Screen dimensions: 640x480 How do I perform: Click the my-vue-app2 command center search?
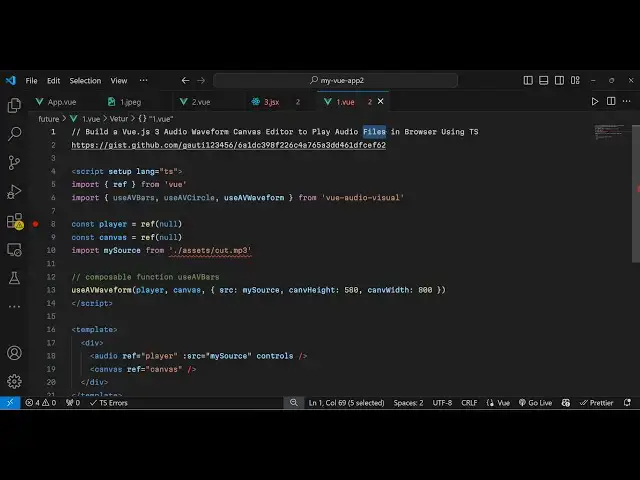click(336, 80)
